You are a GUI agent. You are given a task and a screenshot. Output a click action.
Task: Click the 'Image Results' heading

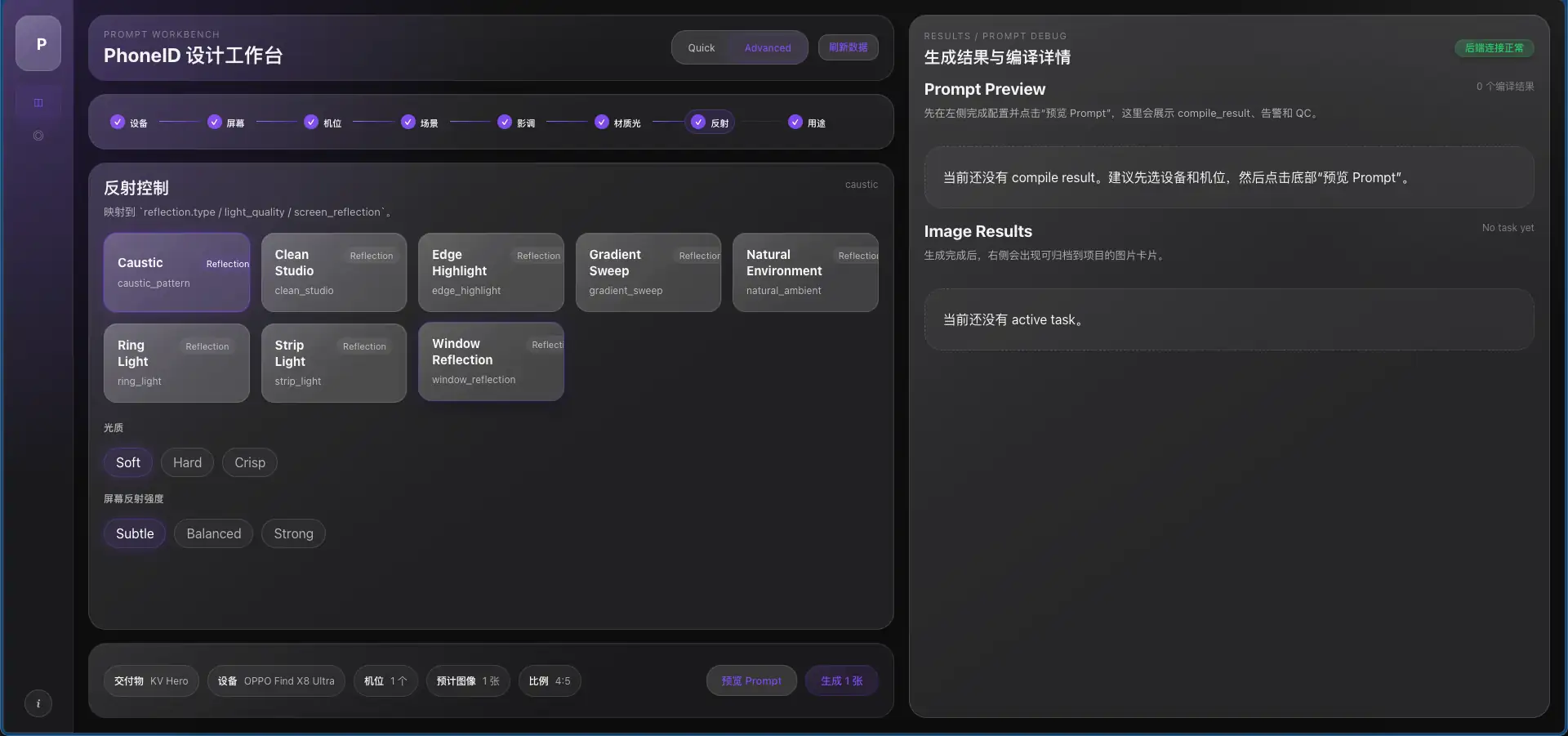click(x=978, y=231)
